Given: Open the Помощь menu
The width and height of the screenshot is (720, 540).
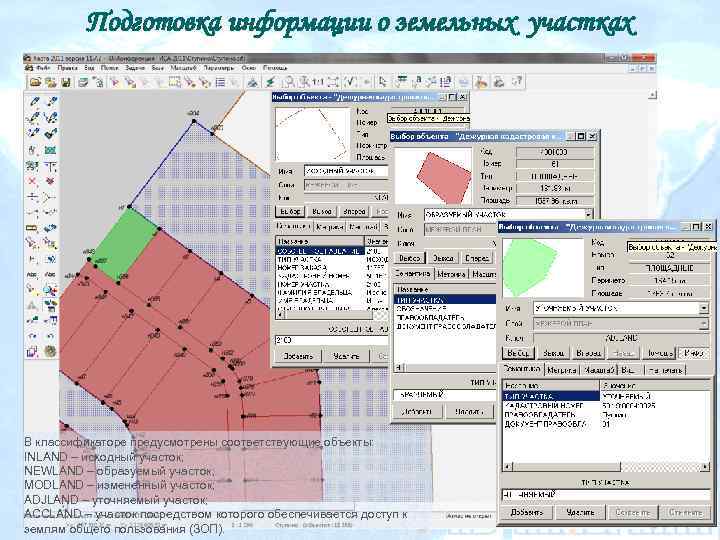Looking at the screenshot, I should 275,68.
